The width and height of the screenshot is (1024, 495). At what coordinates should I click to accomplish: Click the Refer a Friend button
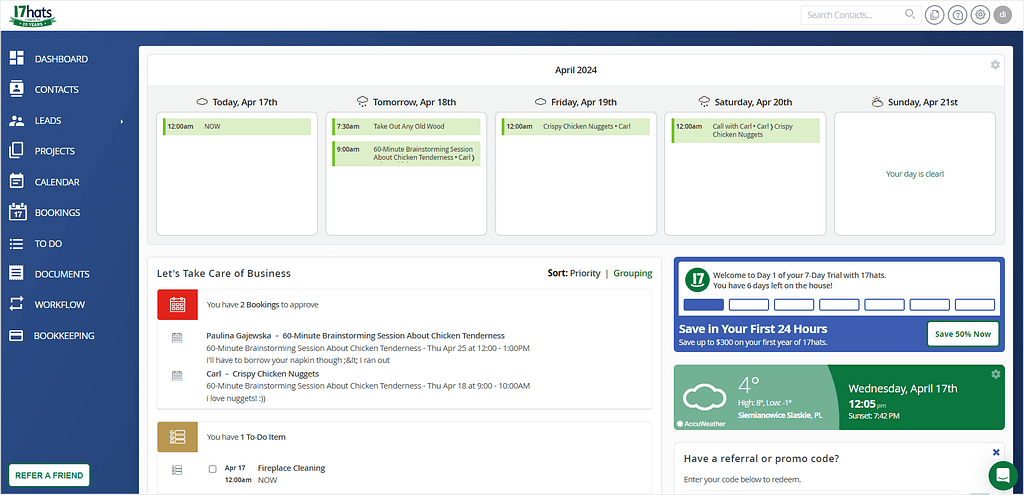(x=49, y=475)
